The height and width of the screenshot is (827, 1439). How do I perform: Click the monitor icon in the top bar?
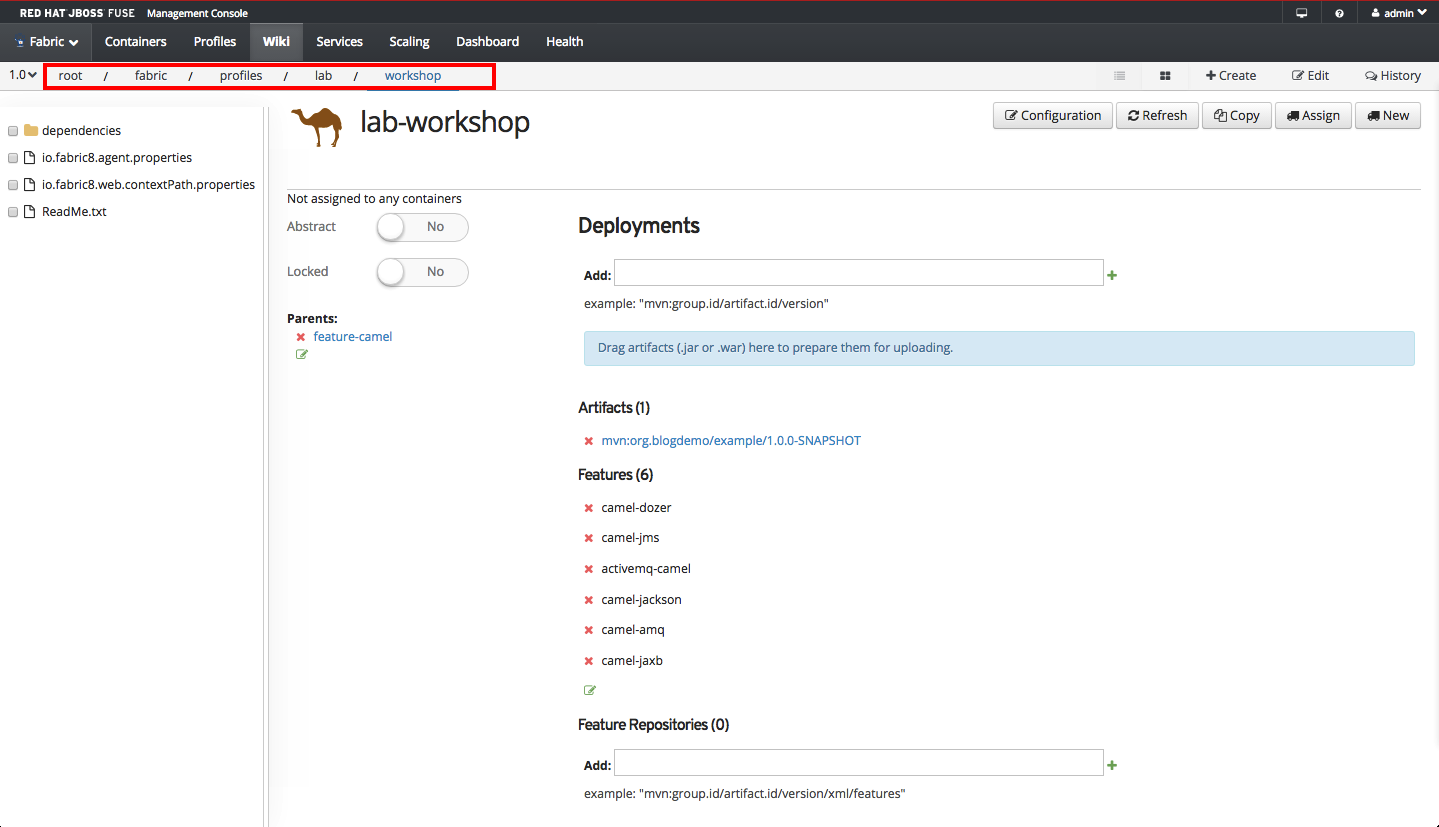[x=1301, y=13]
